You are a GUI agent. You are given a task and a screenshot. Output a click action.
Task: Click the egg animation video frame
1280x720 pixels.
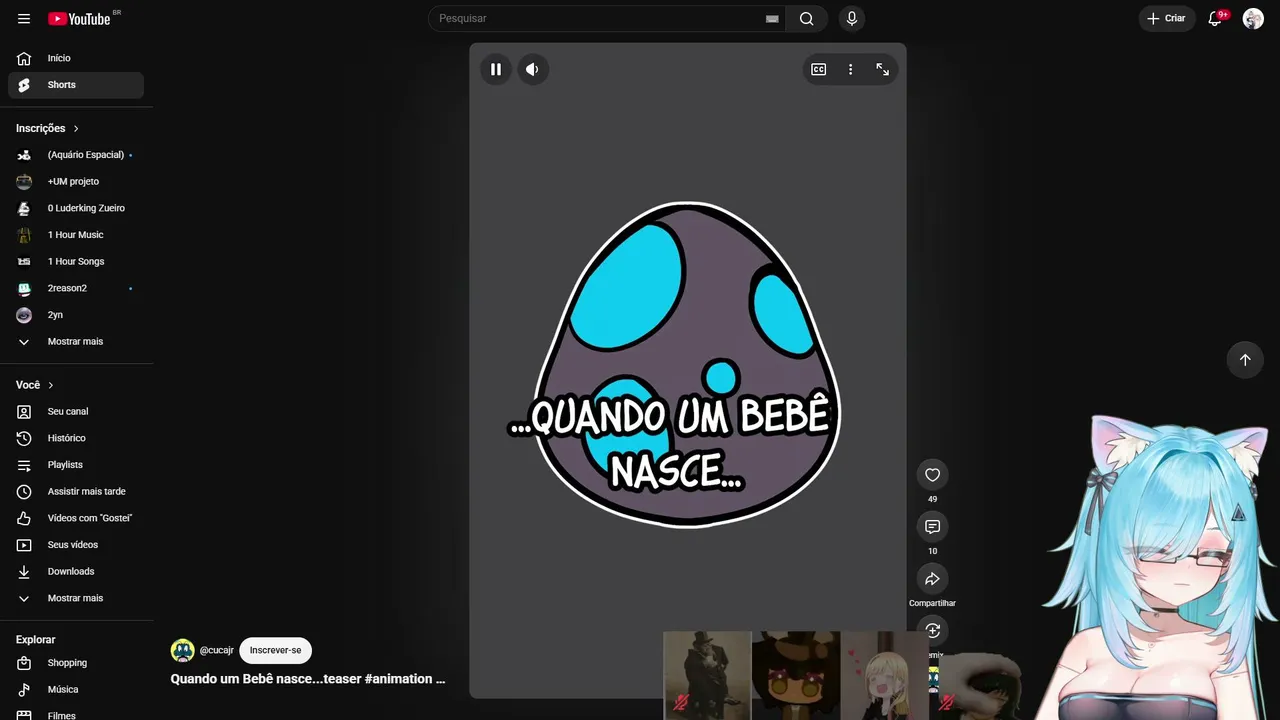pos(688,370)
